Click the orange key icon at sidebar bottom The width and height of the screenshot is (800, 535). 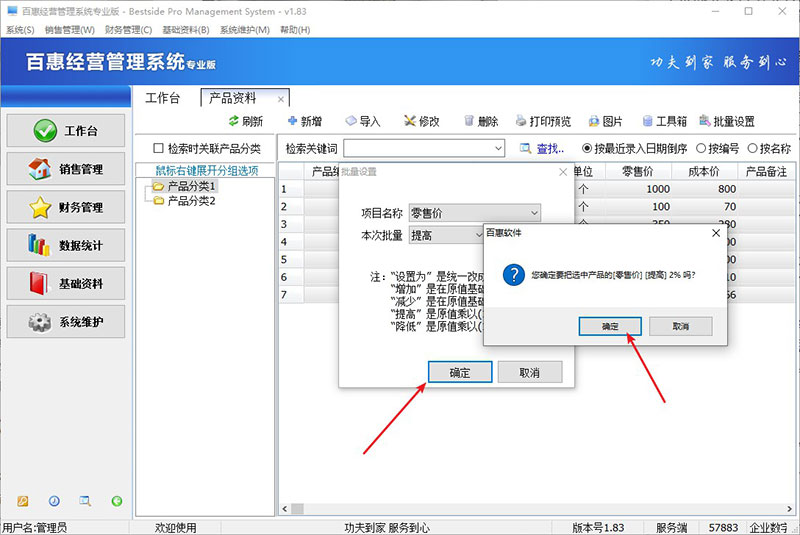[22, 501]
